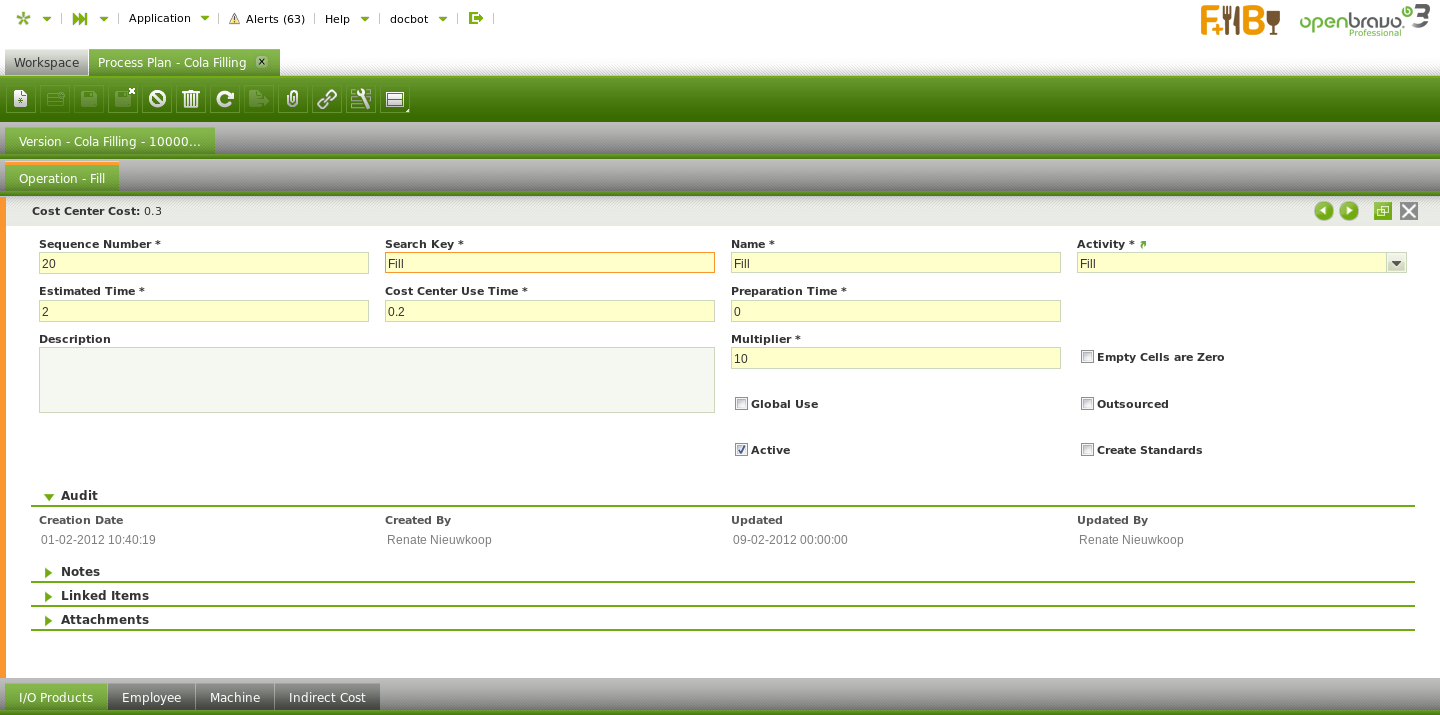Expand the Notes section

(x=80, y=572)
